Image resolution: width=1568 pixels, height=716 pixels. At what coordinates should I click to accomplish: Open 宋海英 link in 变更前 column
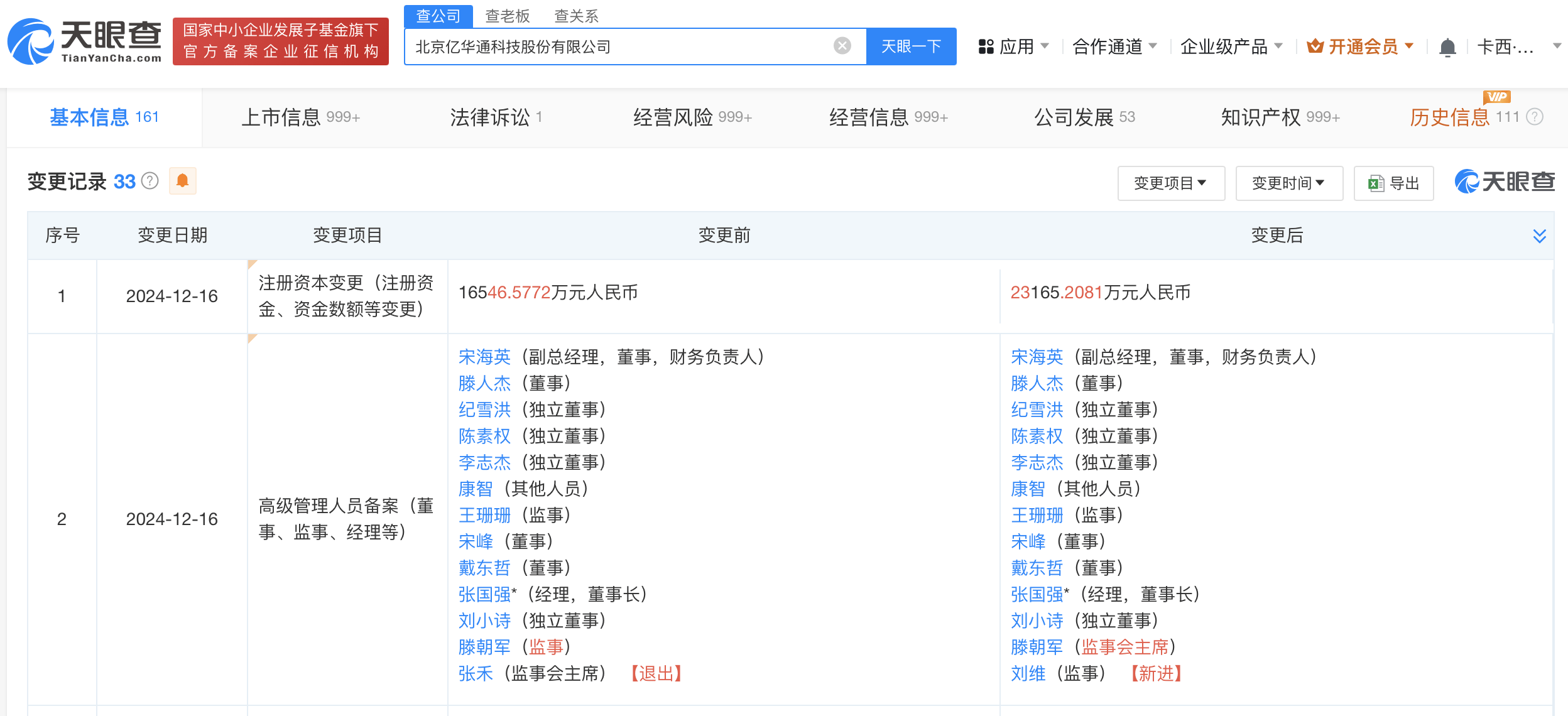[x=484, y=357]
